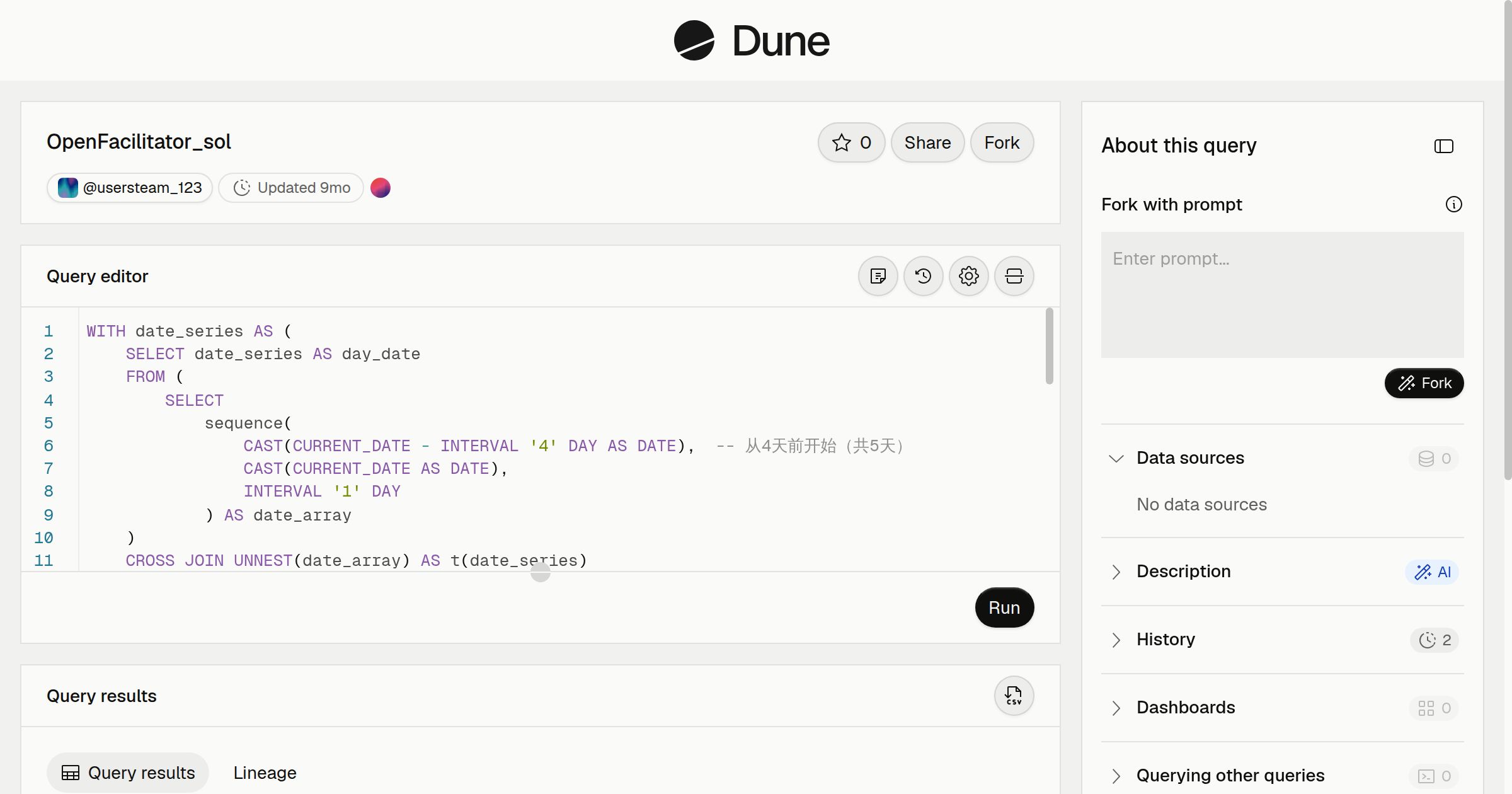Click the AI description generator badge
This screenshot has width=1512, height=794.
[x=1432, y=572]
